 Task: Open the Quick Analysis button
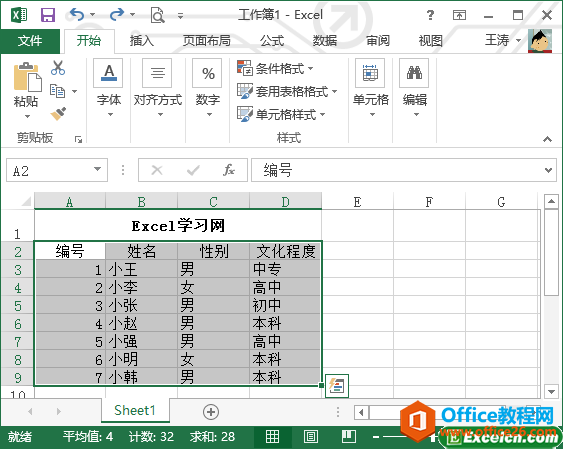337,386
